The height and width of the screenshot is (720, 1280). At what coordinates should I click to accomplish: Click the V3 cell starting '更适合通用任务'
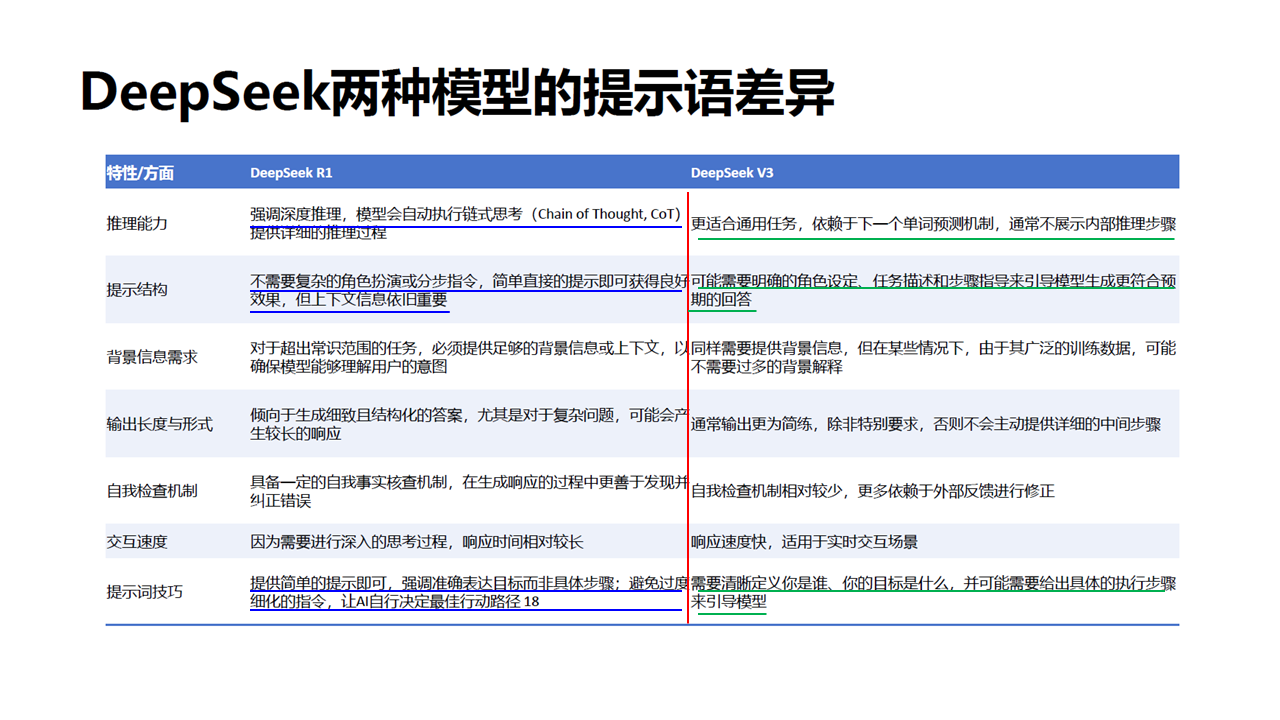[933, 224]
